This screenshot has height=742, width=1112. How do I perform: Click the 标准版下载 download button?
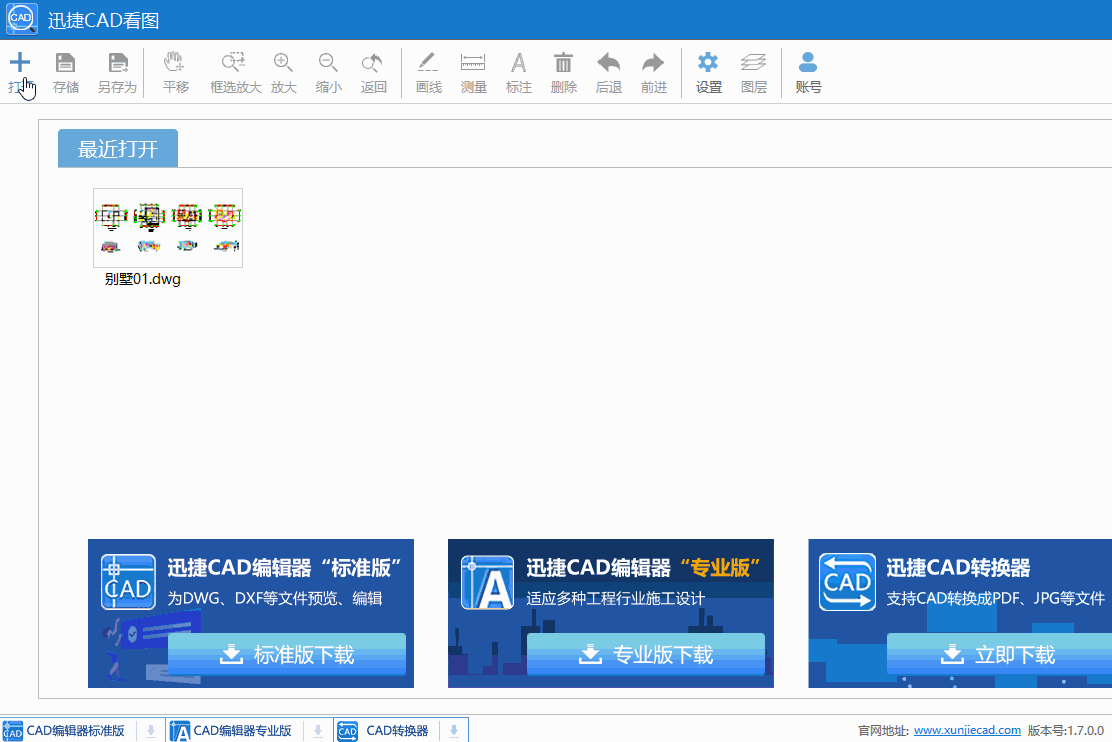(x=287, y=654)
